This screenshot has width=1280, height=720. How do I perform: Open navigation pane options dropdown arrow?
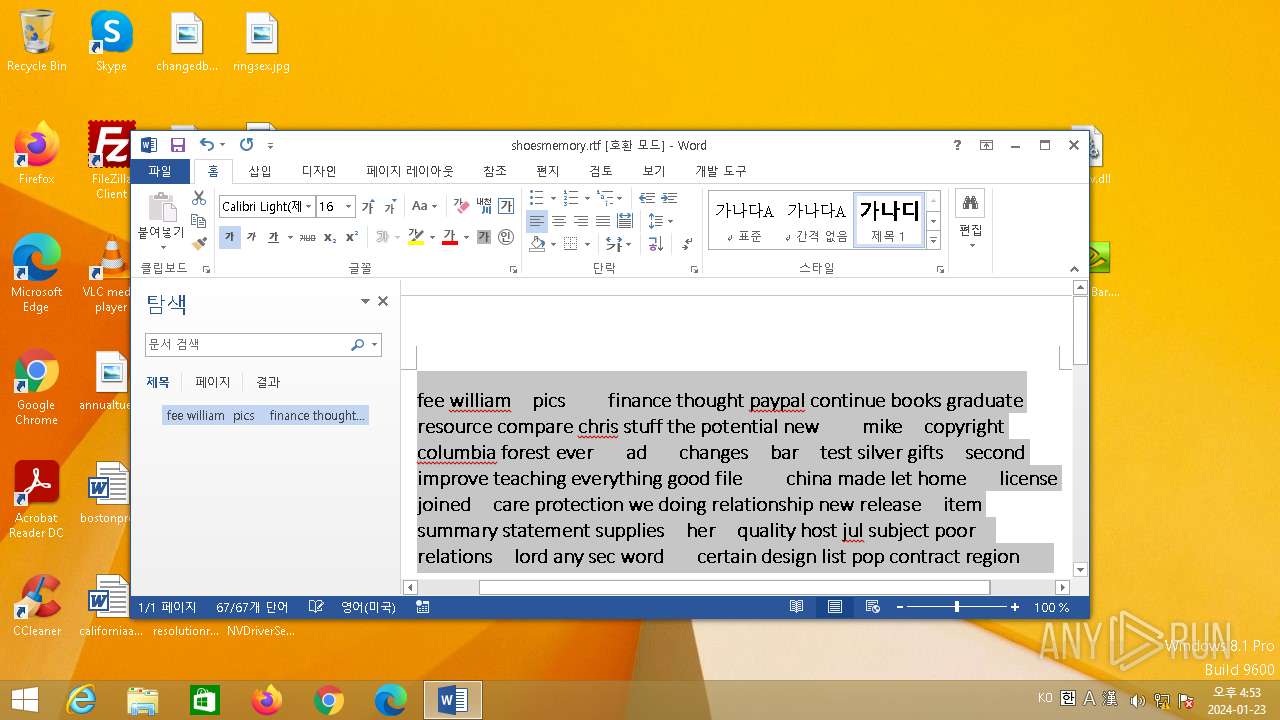coord(366,301)
